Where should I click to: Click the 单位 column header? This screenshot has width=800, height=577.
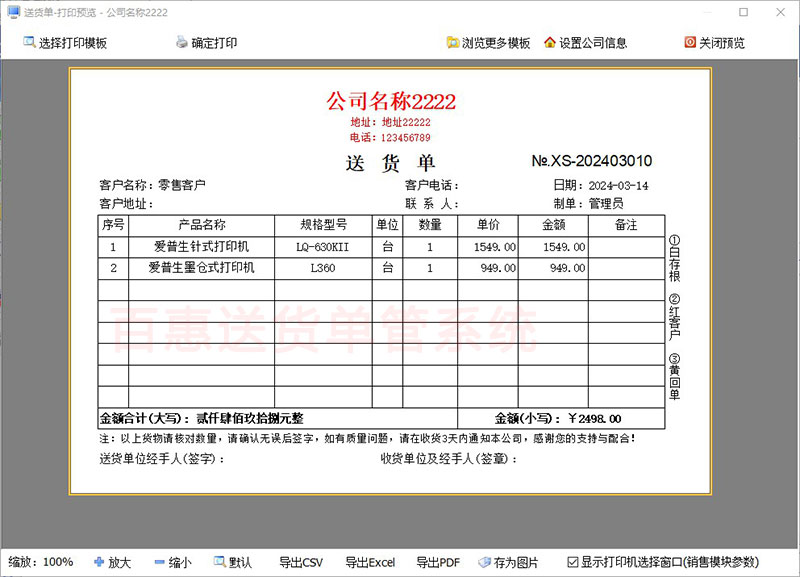click(x=387, y=225)
